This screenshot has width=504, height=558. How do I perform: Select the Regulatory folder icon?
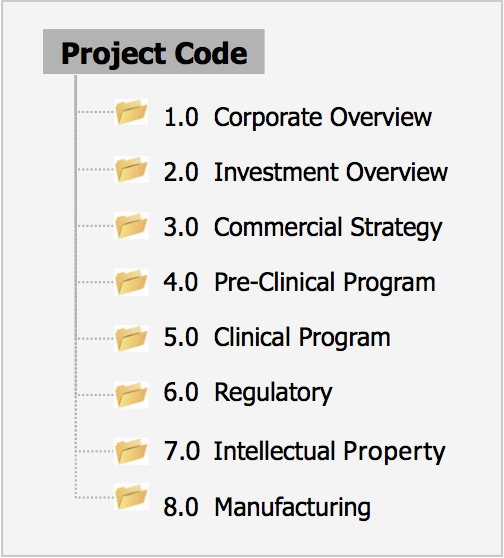pyautogui.click(x=131, y=395)
